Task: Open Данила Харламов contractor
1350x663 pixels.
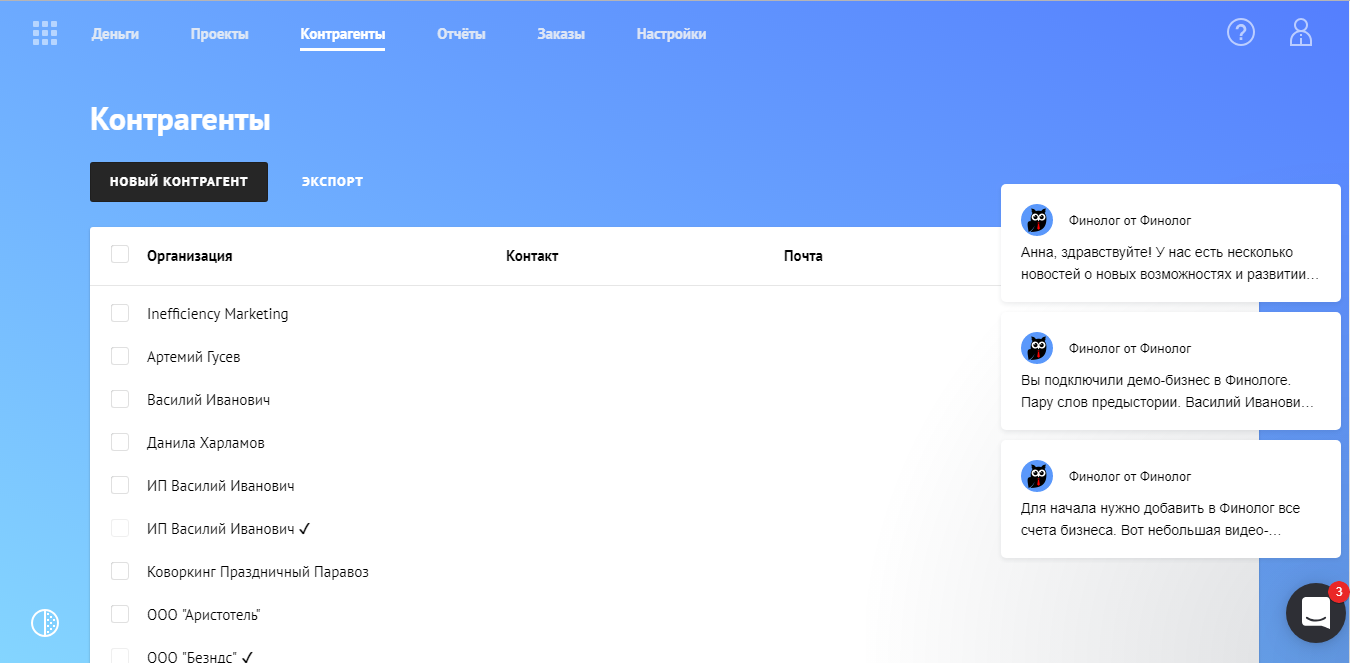Action: click(x=206, y=443)
